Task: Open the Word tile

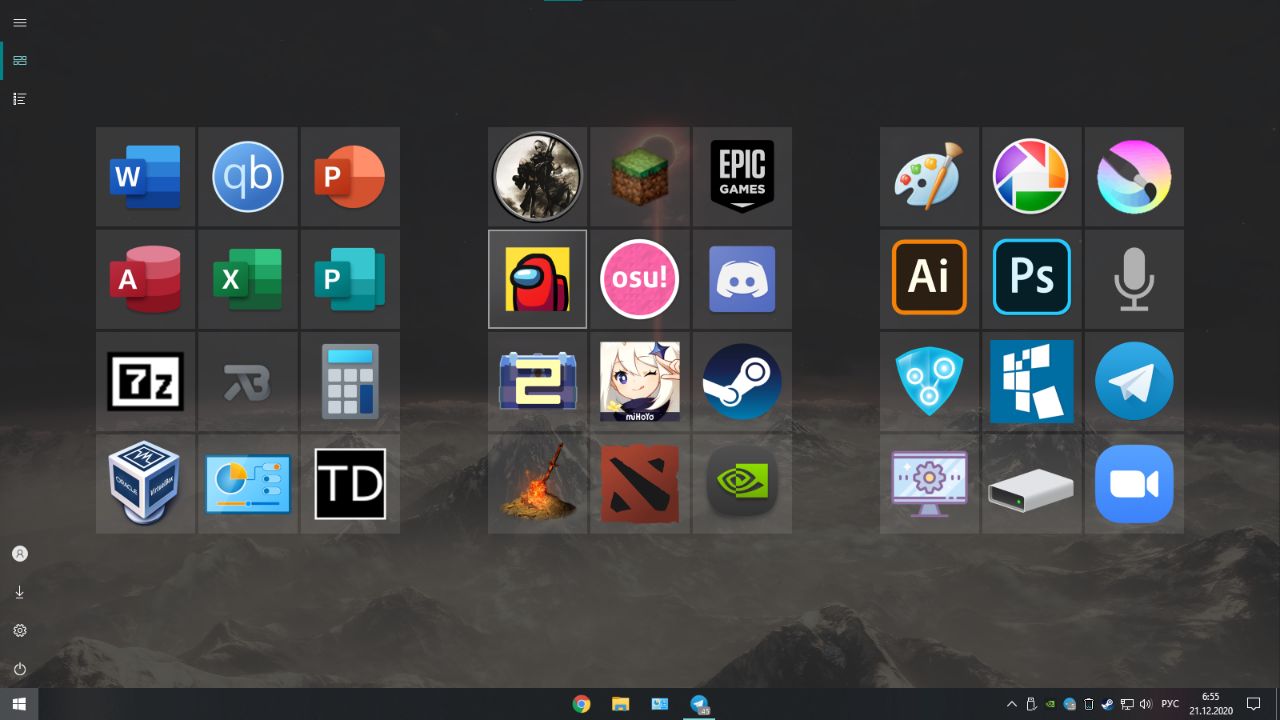Action: coord(145,176)
